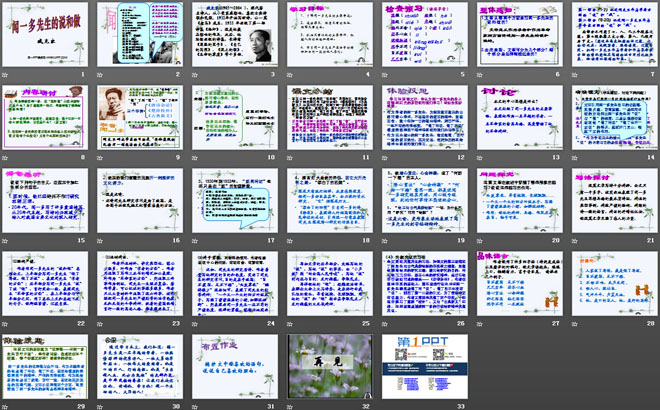Select slide 10 bracket diagram thumbnail
Image resolution: width=660 pixels, height=410 pixels.
click(235, 117)
